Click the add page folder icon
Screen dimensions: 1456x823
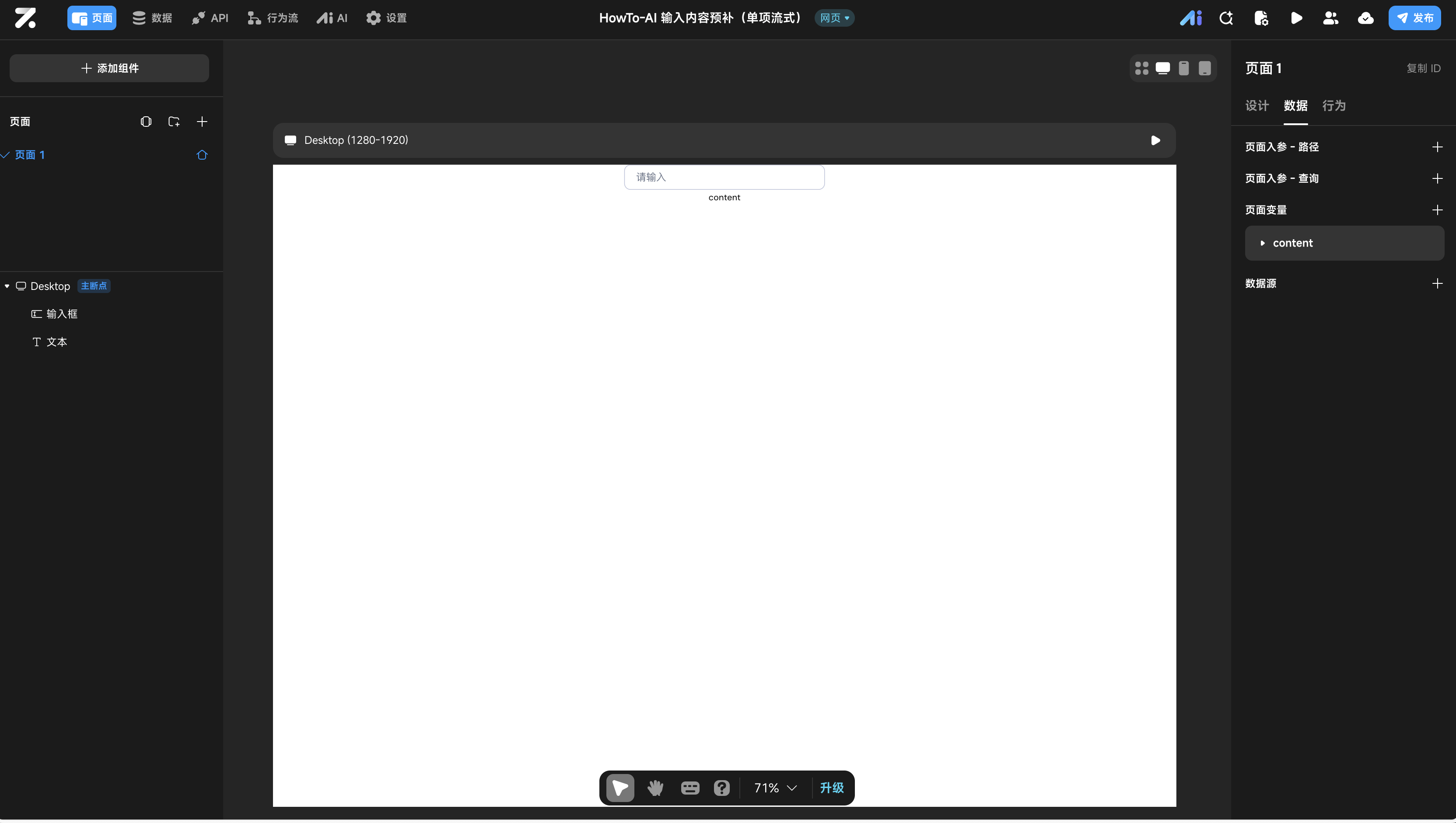(x=174, y=122)
